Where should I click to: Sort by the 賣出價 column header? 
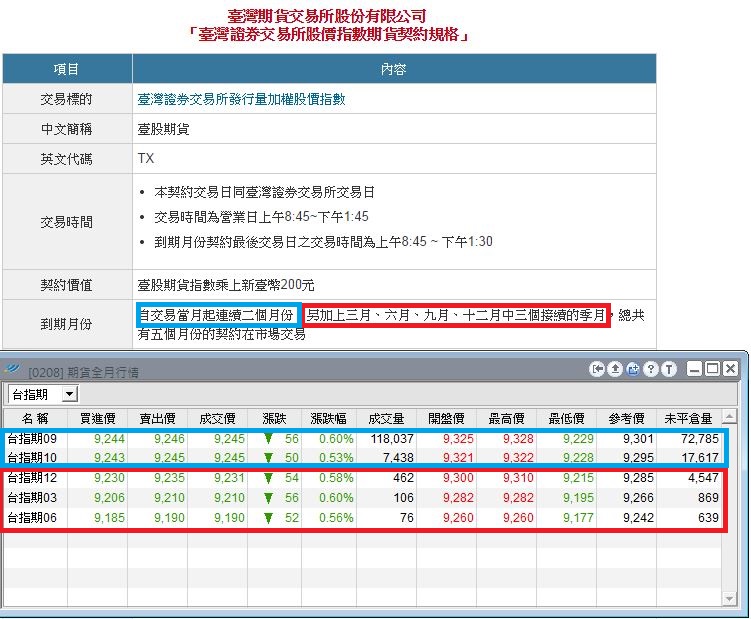pyautogui.click(x=157, y=418)
